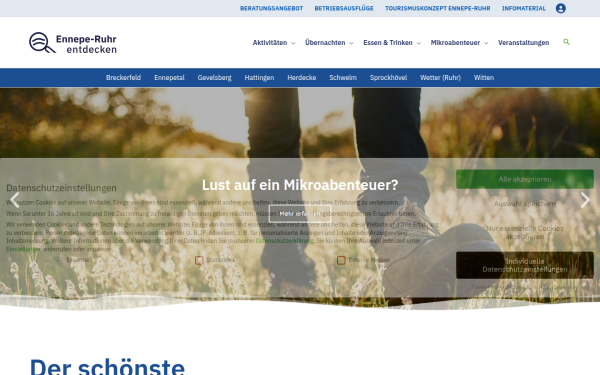Go to next slide arrow
The height and width of the screenshot is (375, 600).
click(585, 200)
